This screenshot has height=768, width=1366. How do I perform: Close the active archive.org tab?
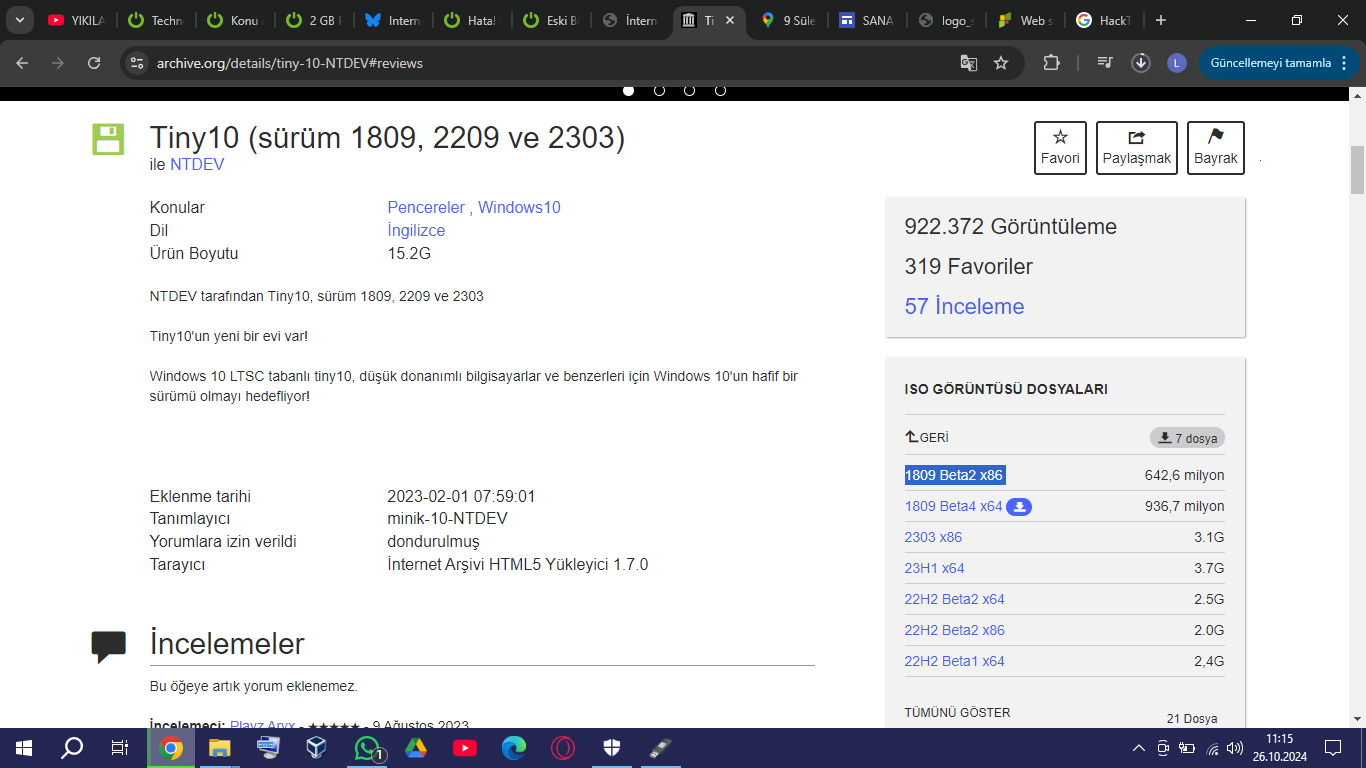[731, 20]
